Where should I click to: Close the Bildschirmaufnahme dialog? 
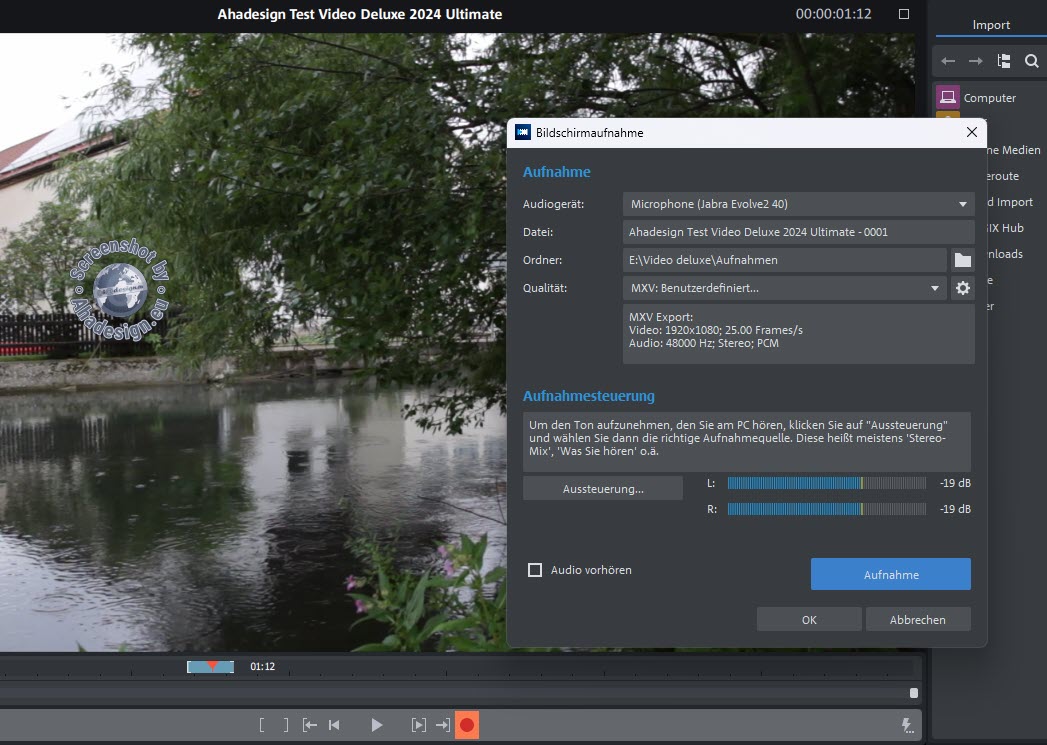coord(972,132)
